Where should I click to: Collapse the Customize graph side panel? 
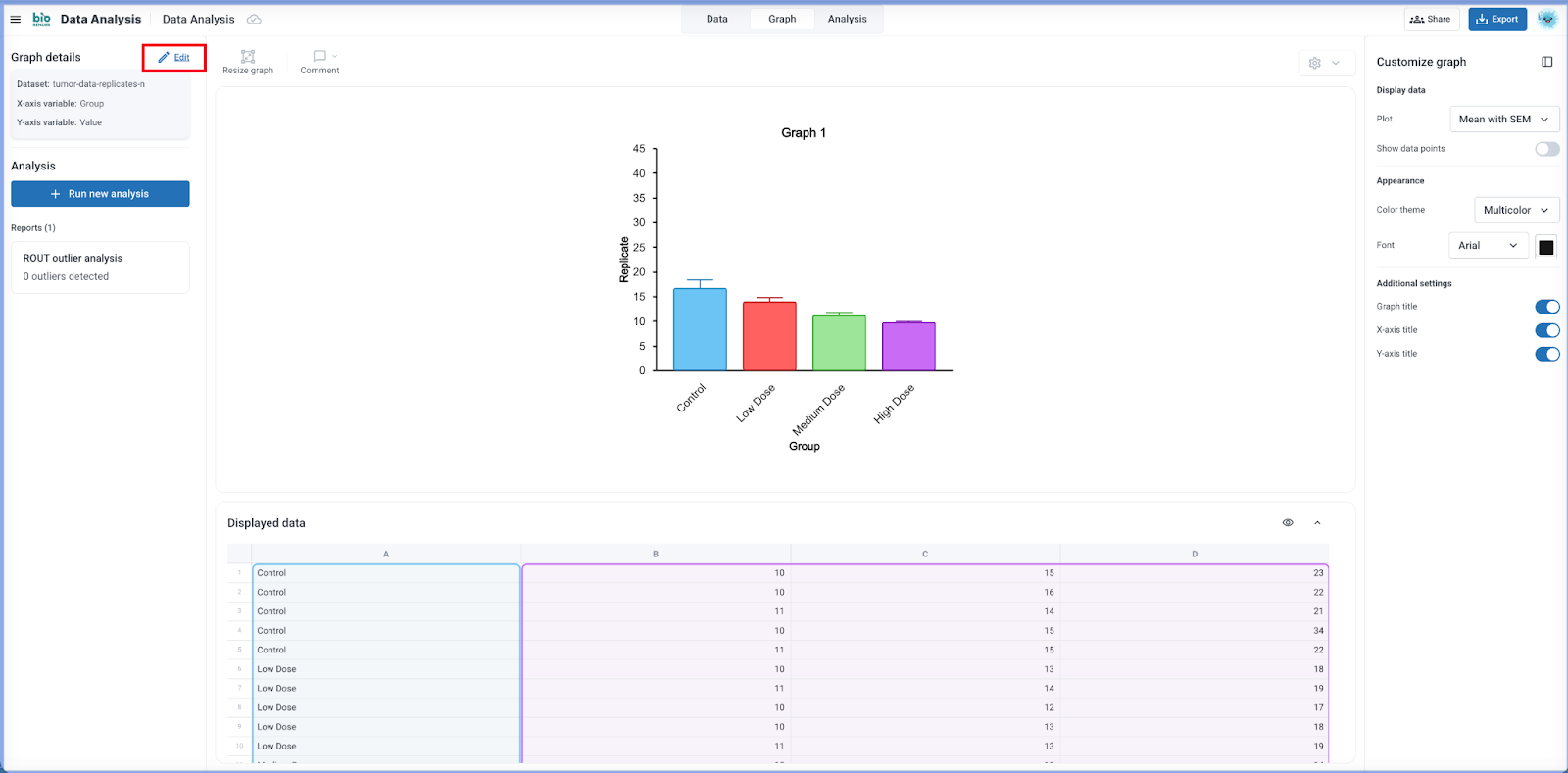coord(1546,62)
